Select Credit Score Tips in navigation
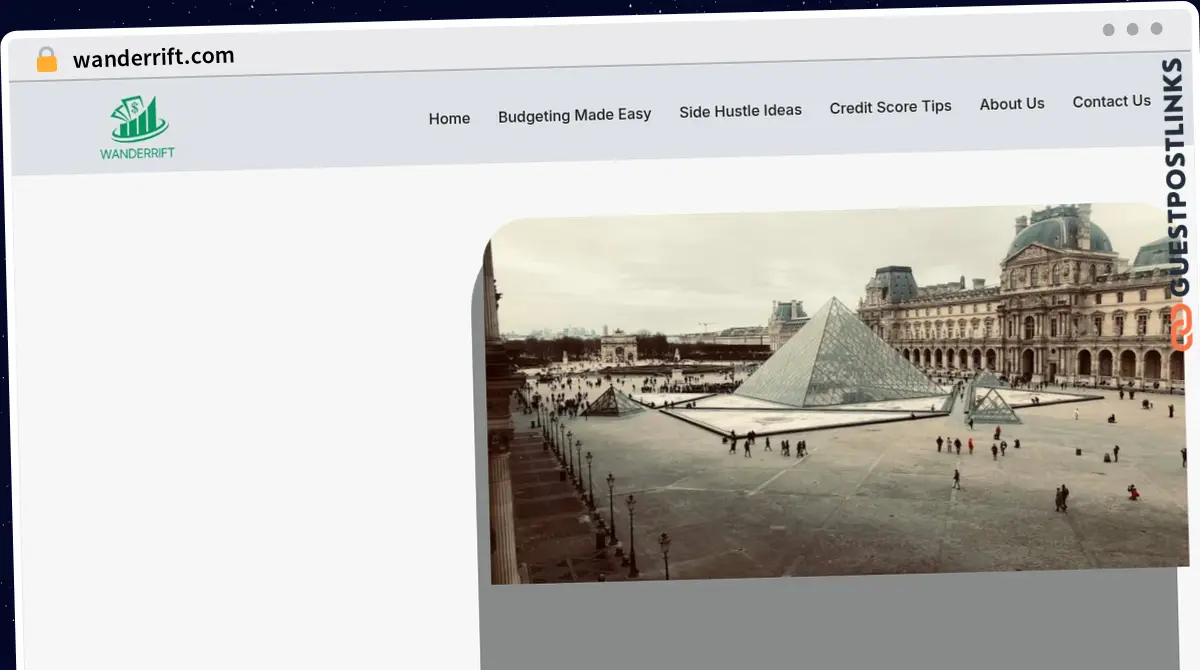Image resolution: width=1200 pixels, height=670 pixels. tap(890, 107)
